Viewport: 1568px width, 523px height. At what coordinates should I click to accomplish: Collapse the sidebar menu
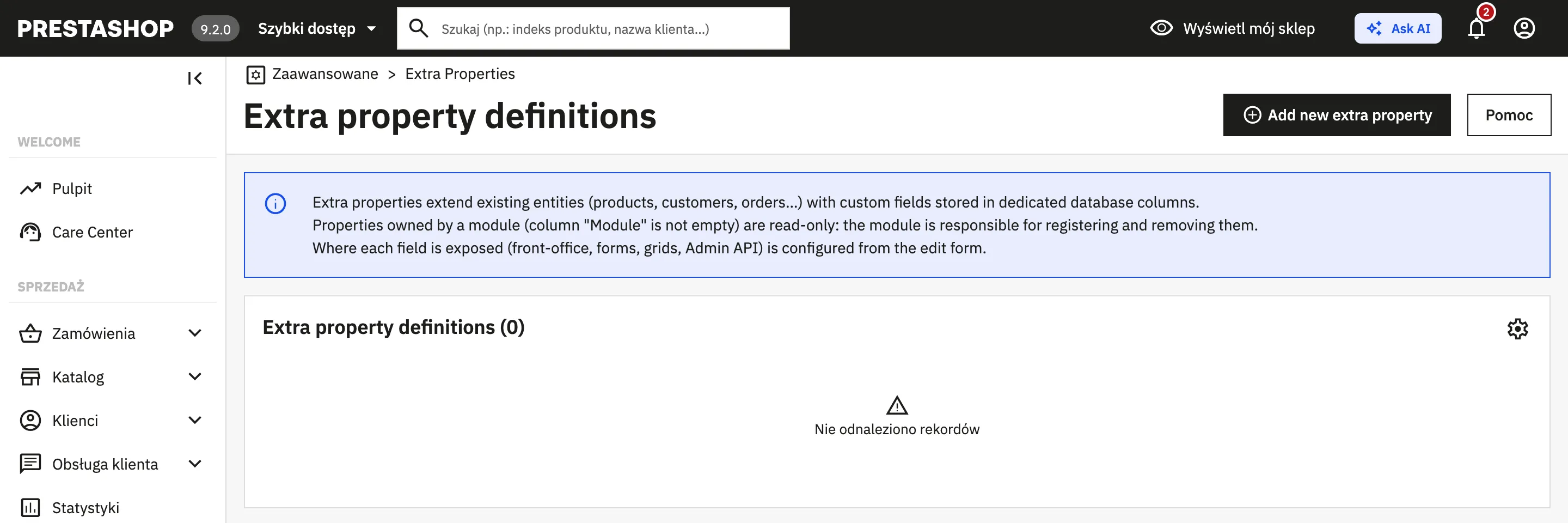pos(195,78)
